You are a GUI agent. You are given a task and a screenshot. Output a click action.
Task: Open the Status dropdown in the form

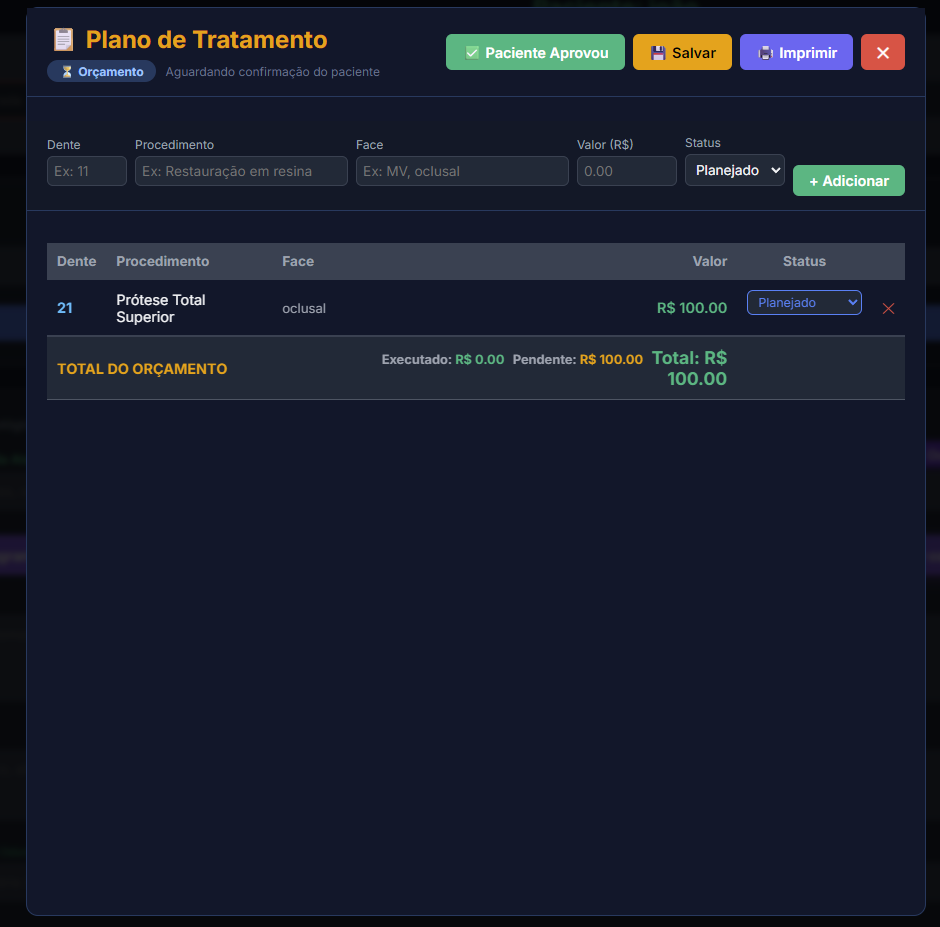734,170
